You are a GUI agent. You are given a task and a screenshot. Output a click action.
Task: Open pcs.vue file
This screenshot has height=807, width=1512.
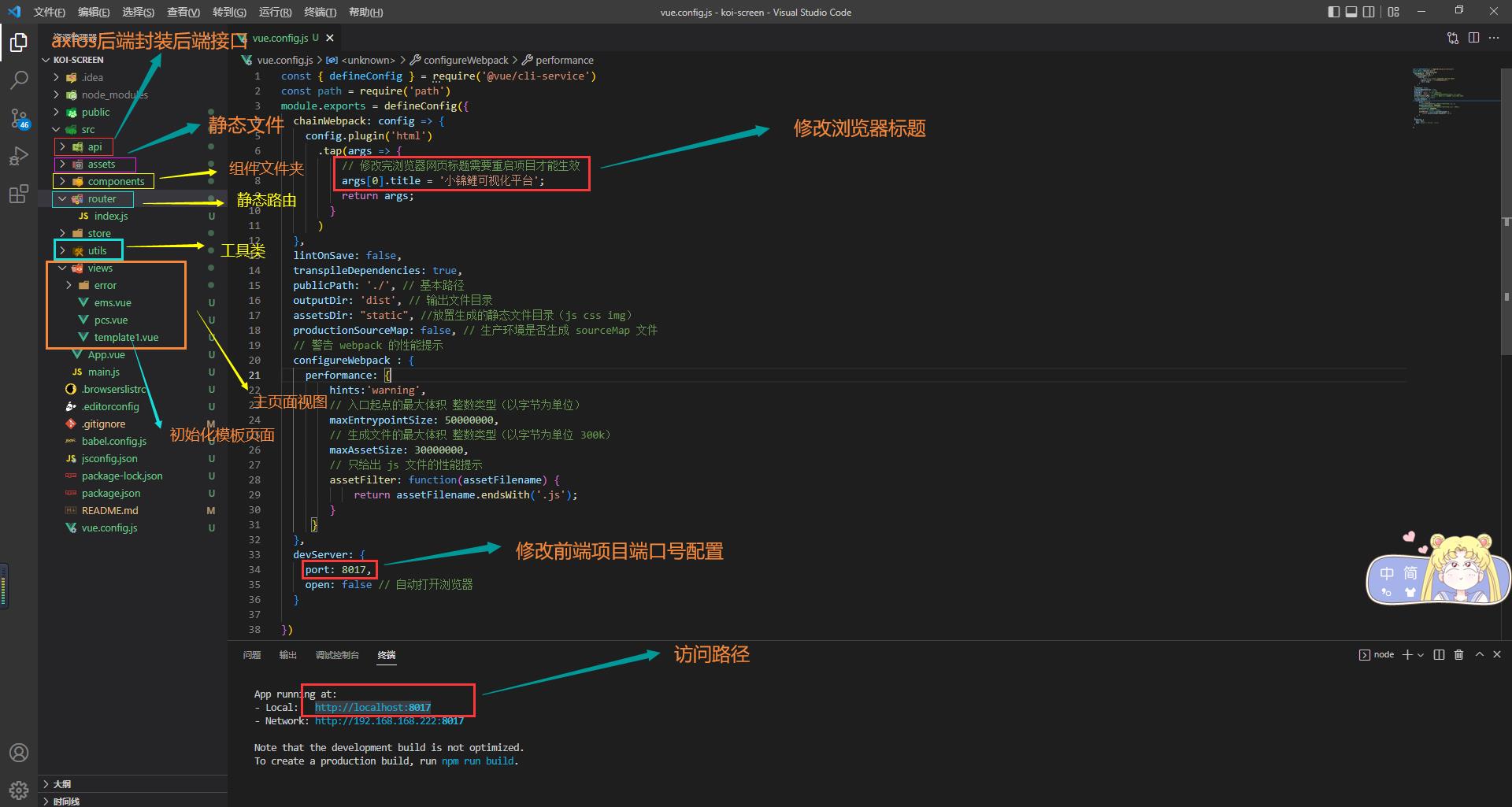pos(133,320)
